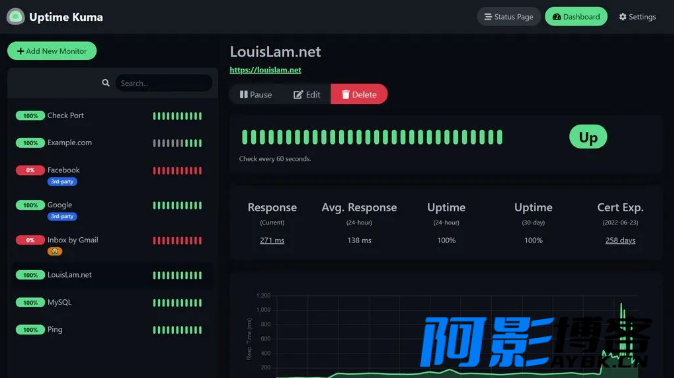
Task: Click the Uptime Kuma logo icon
Action: click(x=15, y=17)
